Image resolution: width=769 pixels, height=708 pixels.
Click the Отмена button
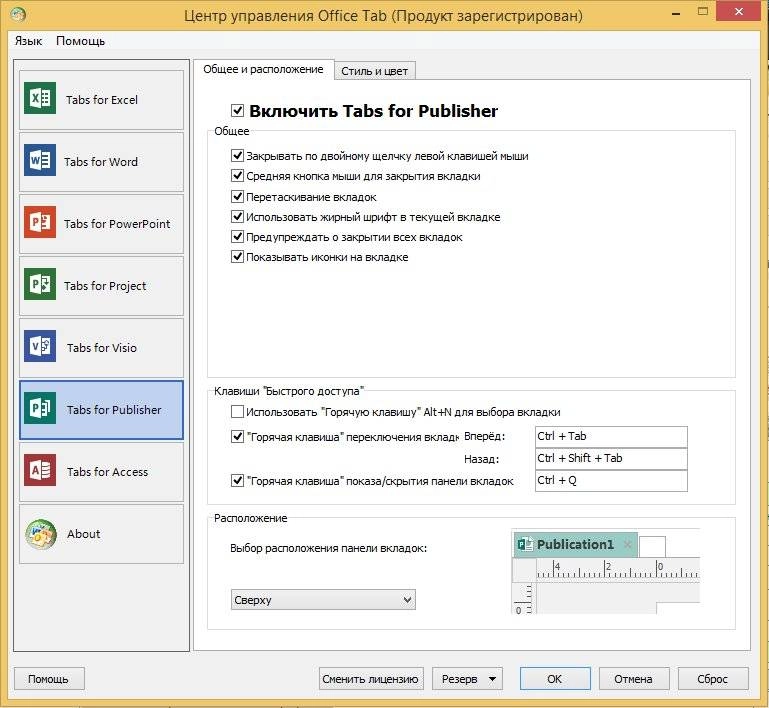(634, 679)
